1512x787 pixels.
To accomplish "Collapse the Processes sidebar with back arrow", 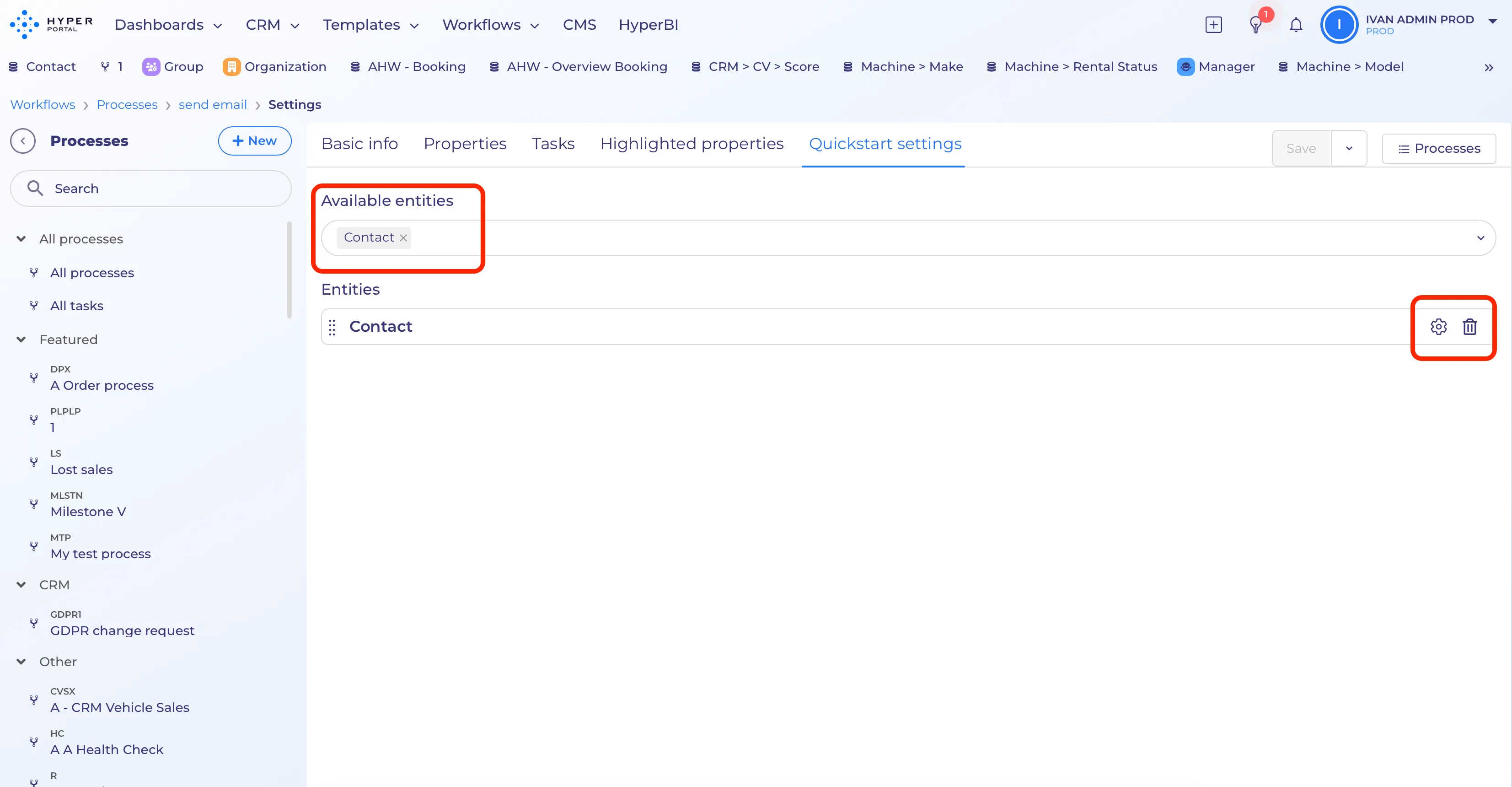I will (23, 141).
